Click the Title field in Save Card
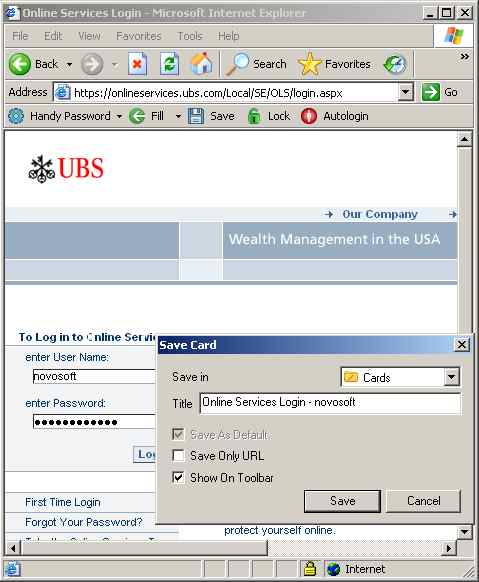The height and width of the screenshot is (582, 479). pyautogui.click(x=330, y=403)
